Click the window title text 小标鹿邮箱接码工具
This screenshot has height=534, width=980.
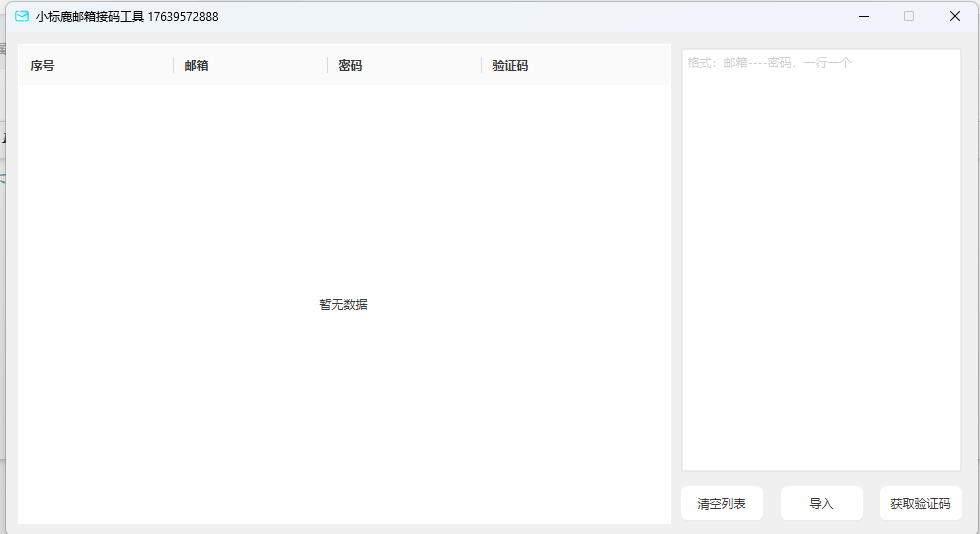(x=90, y=17)
